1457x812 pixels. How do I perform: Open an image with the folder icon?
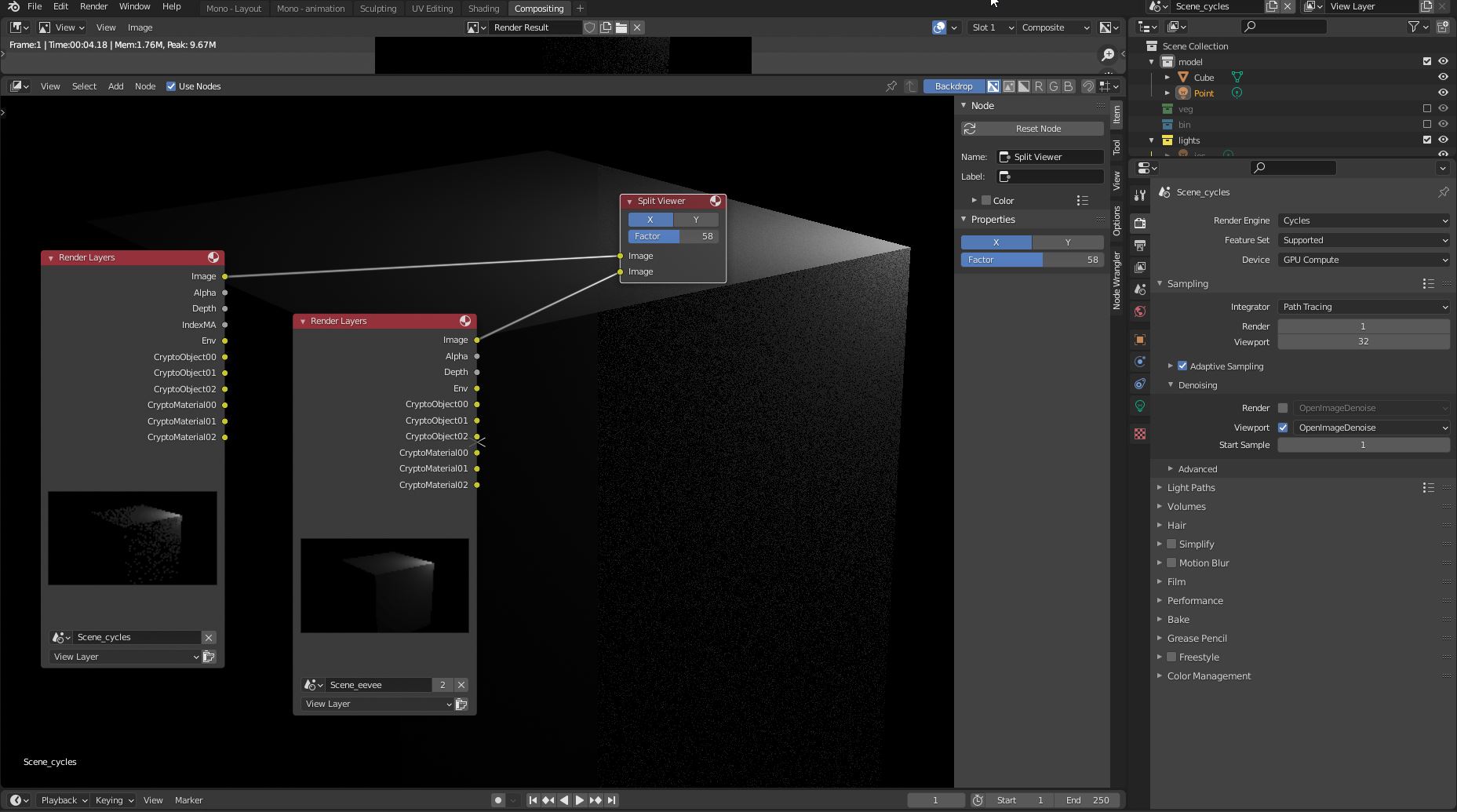(x=621, y=27)
